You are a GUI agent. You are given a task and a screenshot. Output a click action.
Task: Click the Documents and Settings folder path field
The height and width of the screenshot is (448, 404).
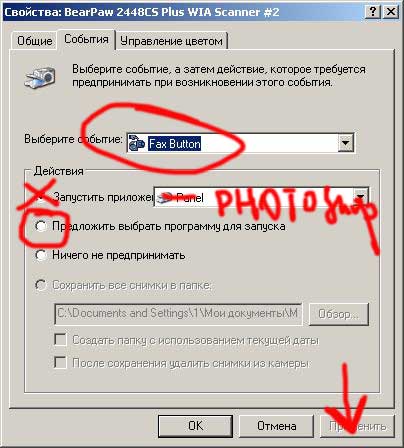(178, 313)
